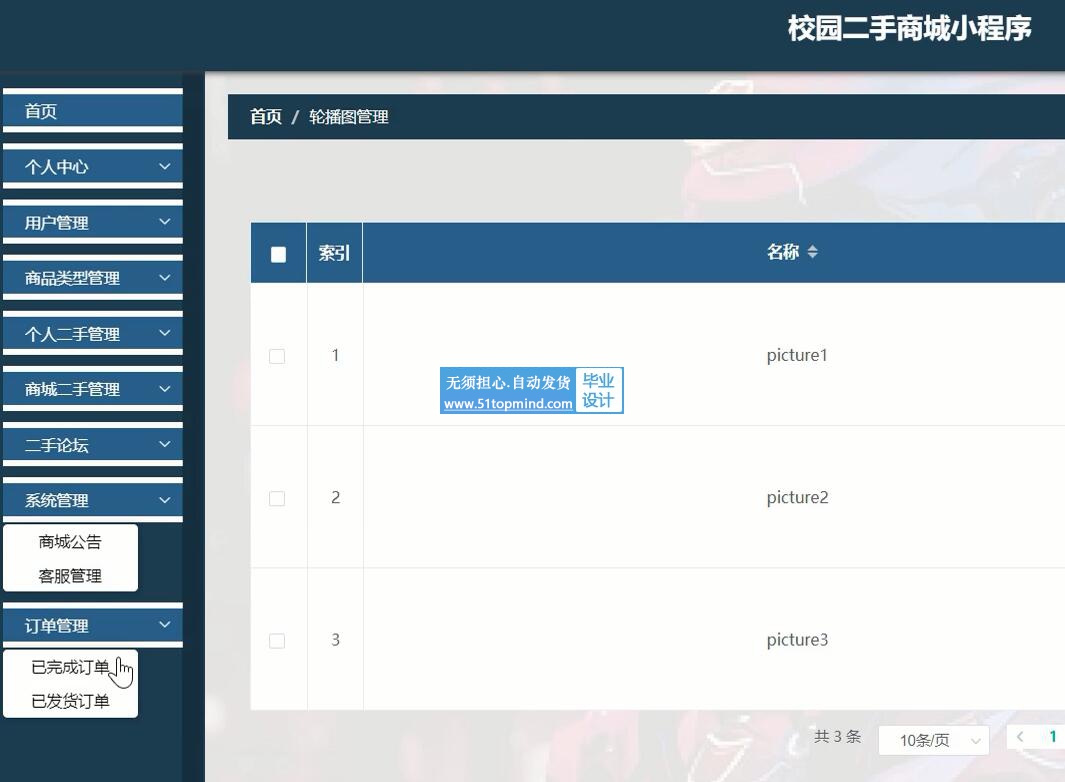
Task: Collapse the 系统管理 sidebar menu
Action: point(92,500)
